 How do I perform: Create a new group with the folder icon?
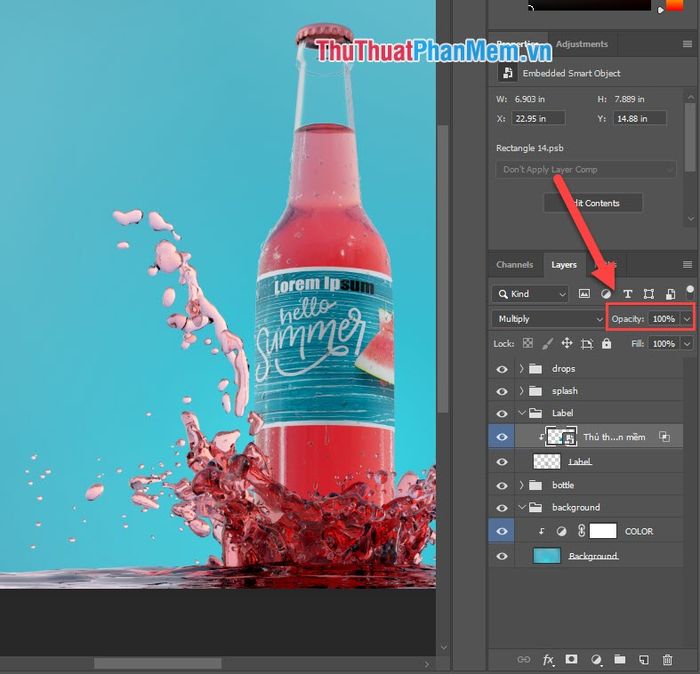coord(620,660)
